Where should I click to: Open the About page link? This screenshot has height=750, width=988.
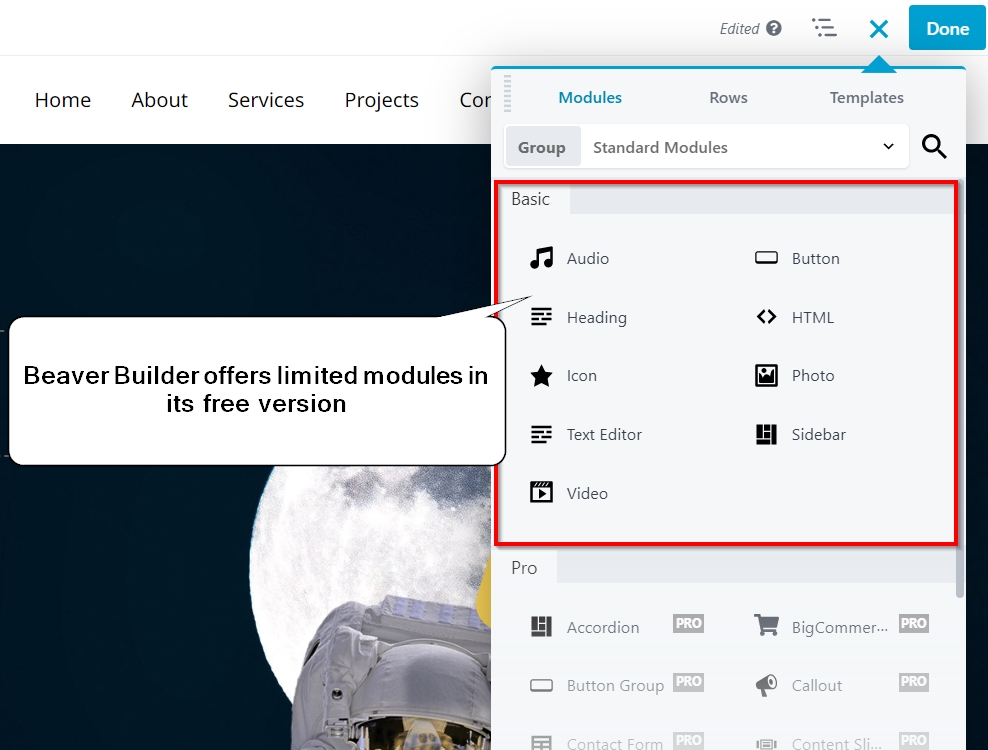(x=159, y=100)
